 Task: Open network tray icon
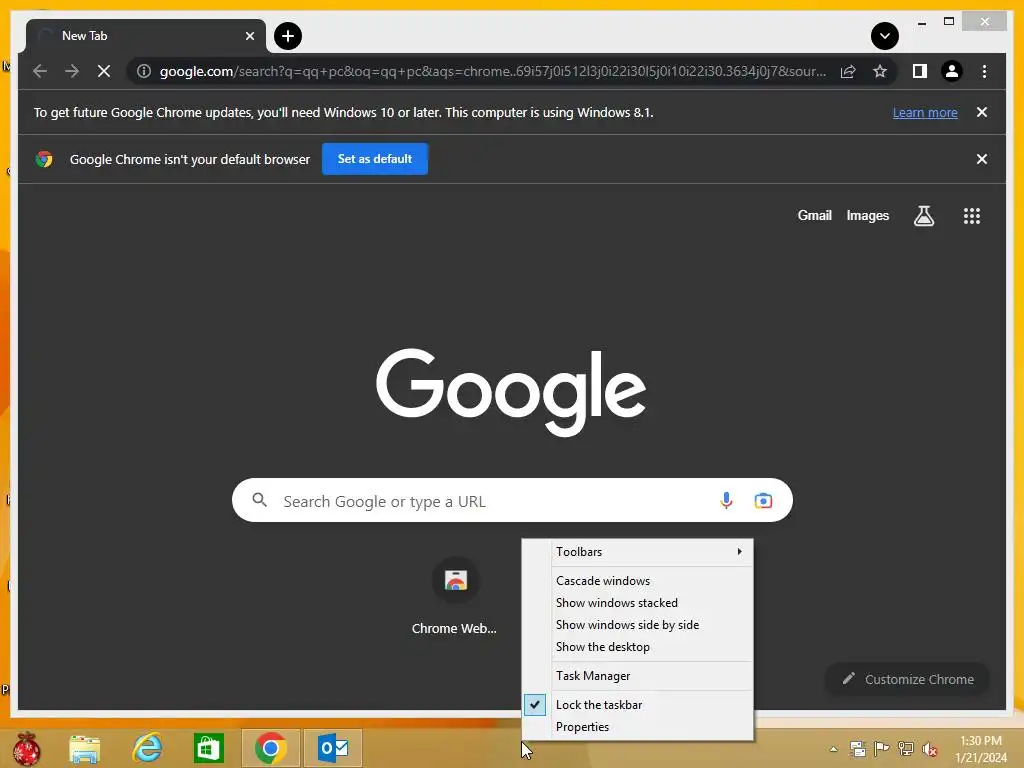(906, 749)
